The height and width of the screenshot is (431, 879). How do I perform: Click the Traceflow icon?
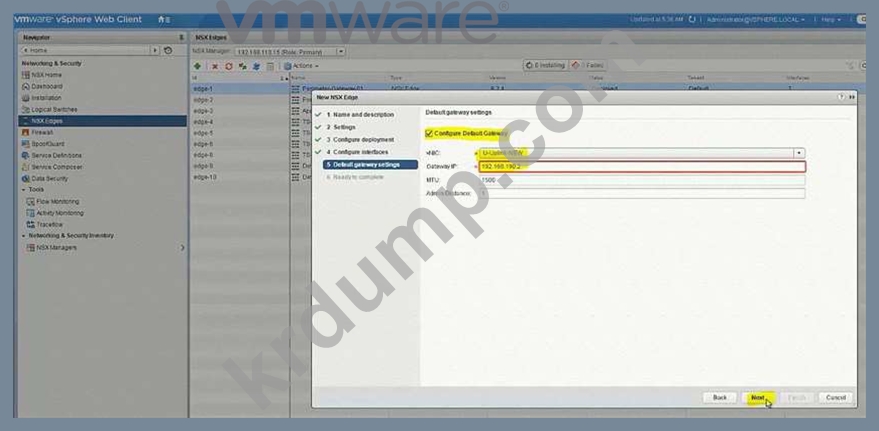point(31,224)
